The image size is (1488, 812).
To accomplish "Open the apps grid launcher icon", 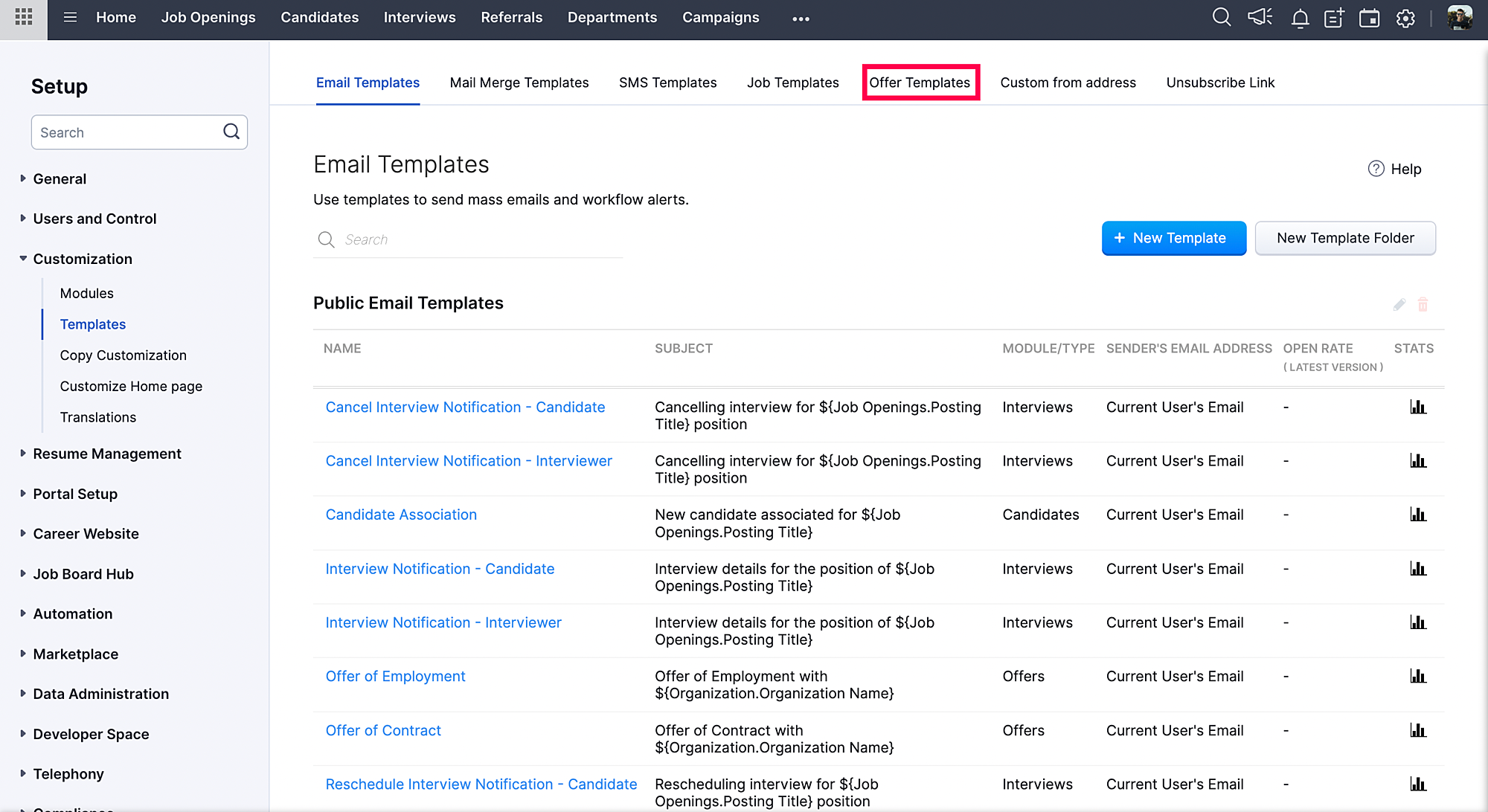I will coord(24,17).
